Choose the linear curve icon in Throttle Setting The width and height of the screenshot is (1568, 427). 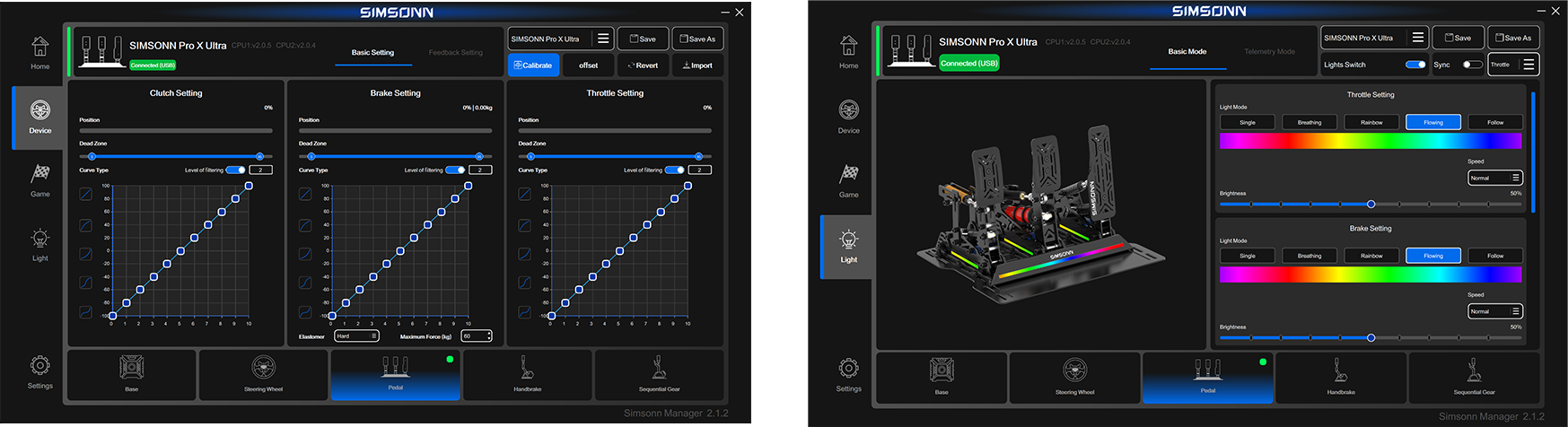point(524,194)
